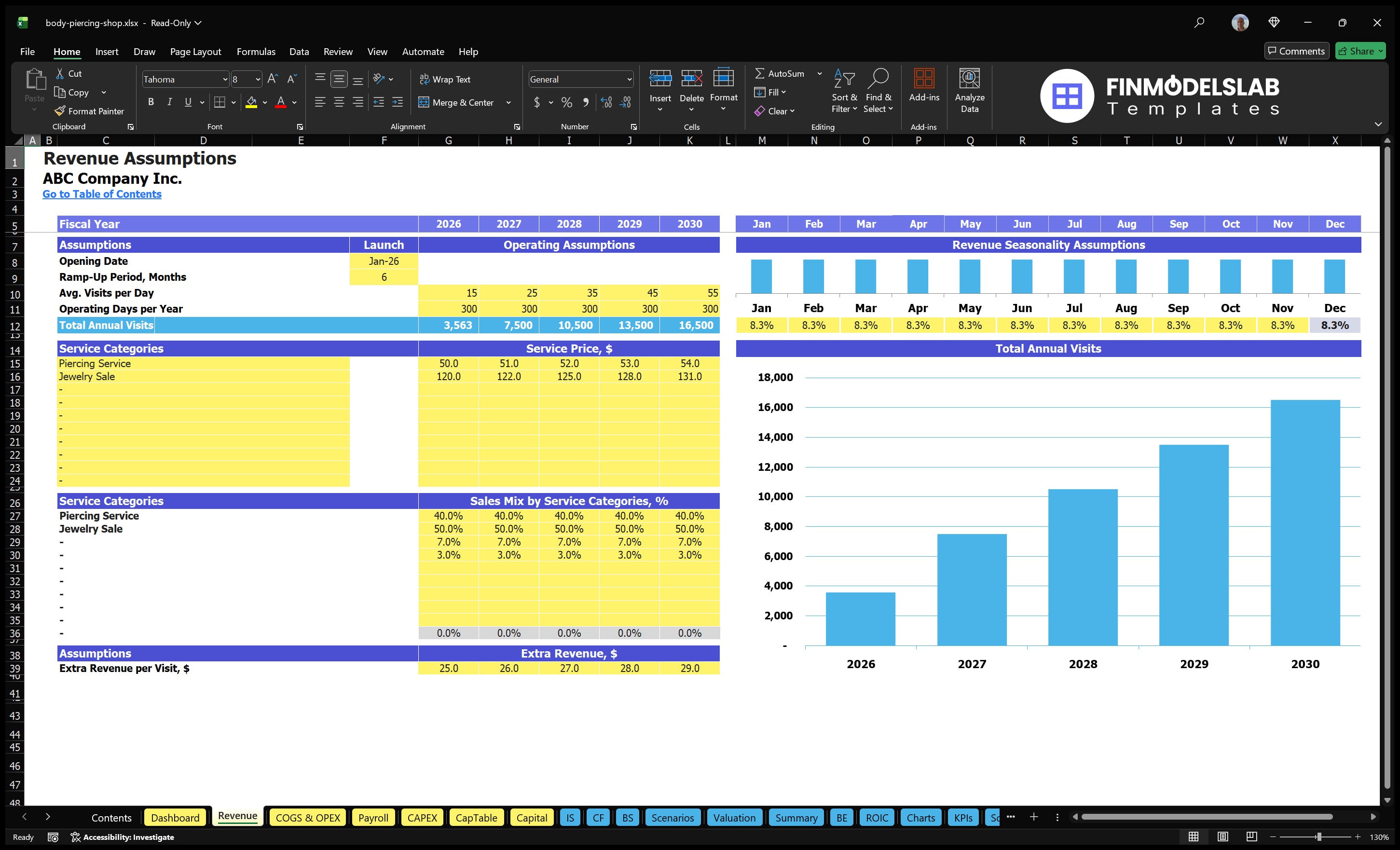Click the Increase Font Size icon
1400x850 pixels.
(273, 79)
